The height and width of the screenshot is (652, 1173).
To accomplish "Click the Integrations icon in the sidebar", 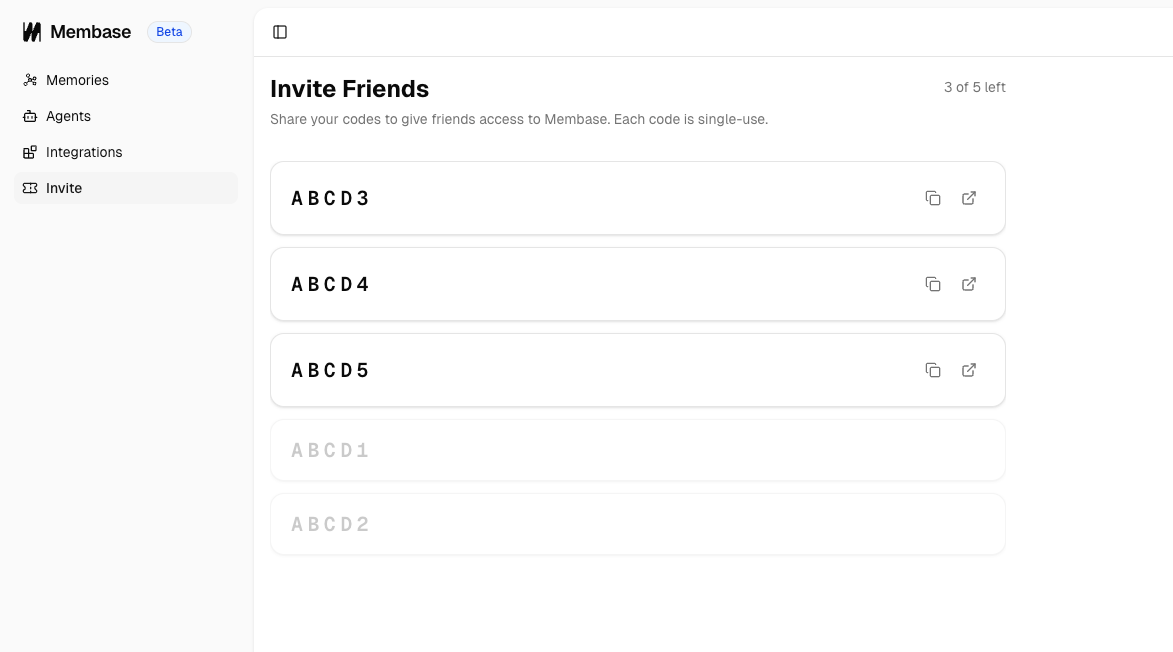I will click(x=30, y=152).
